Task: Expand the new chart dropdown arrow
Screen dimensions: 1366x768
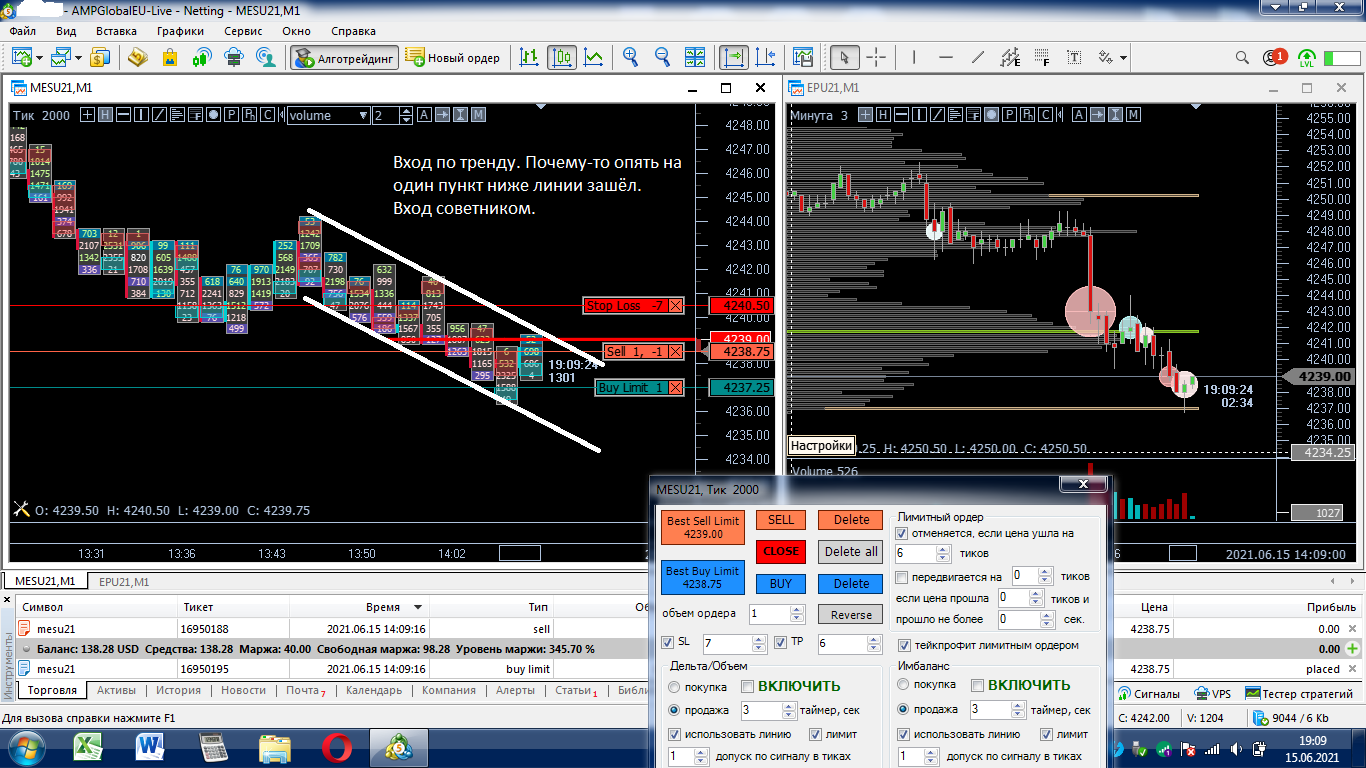Action: (x=39, y=57)
